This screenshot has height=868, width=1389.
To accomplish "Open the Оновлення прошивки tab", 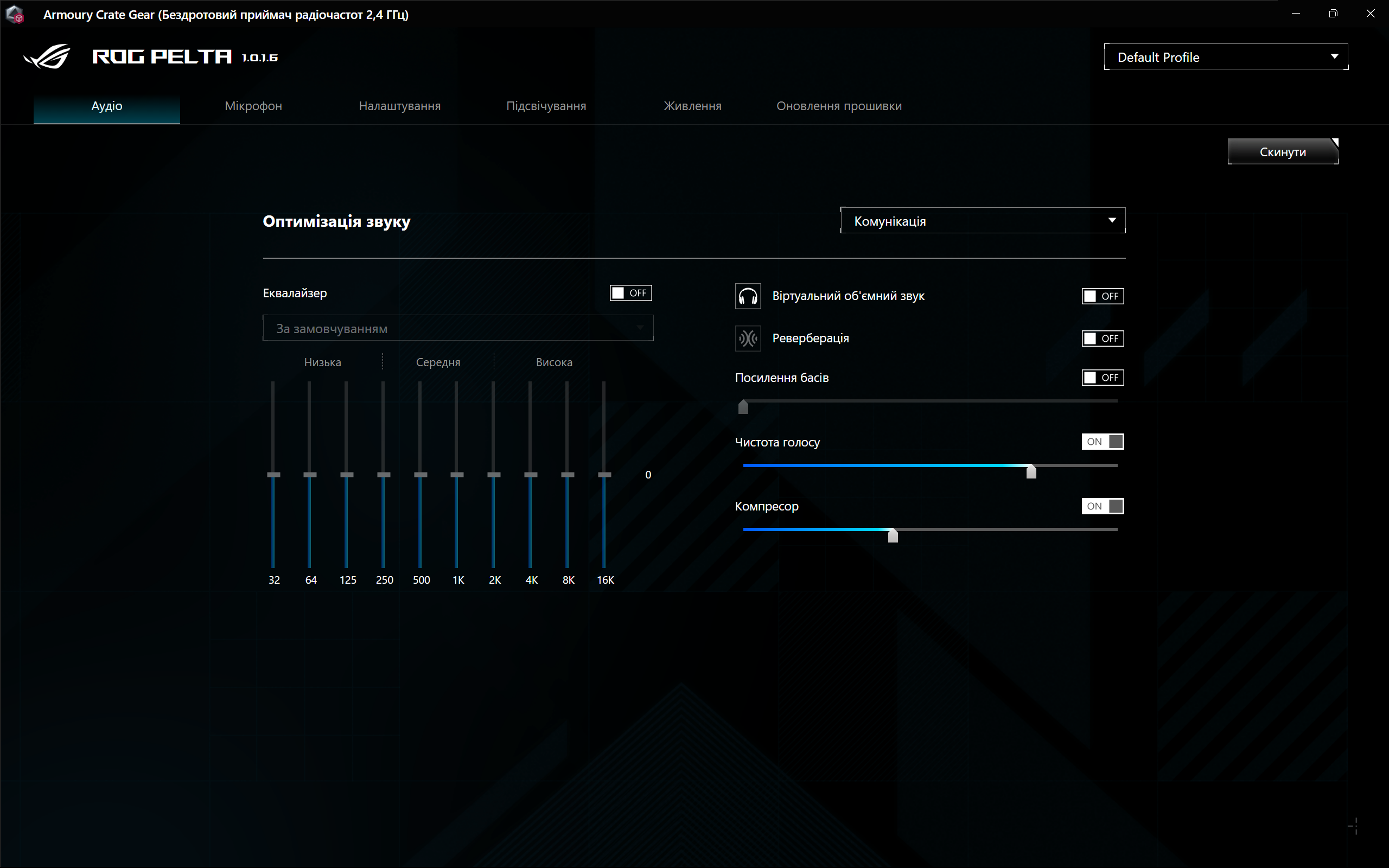I will 839,106.
